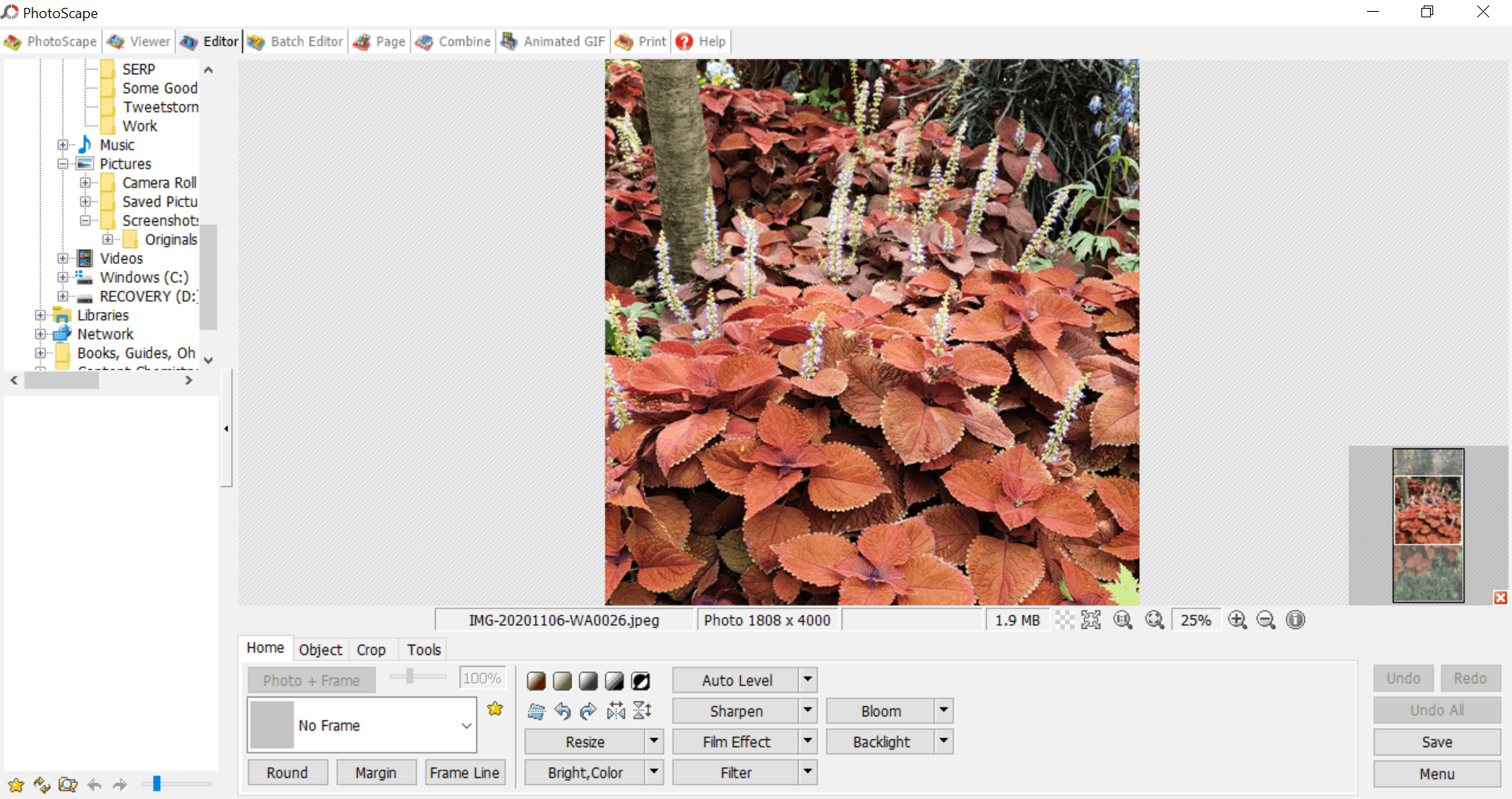The width and height of the screenshot is (1512, 799).
Task: Apply the light beige sepia tone icon
Action: click(x=562, y=681)
